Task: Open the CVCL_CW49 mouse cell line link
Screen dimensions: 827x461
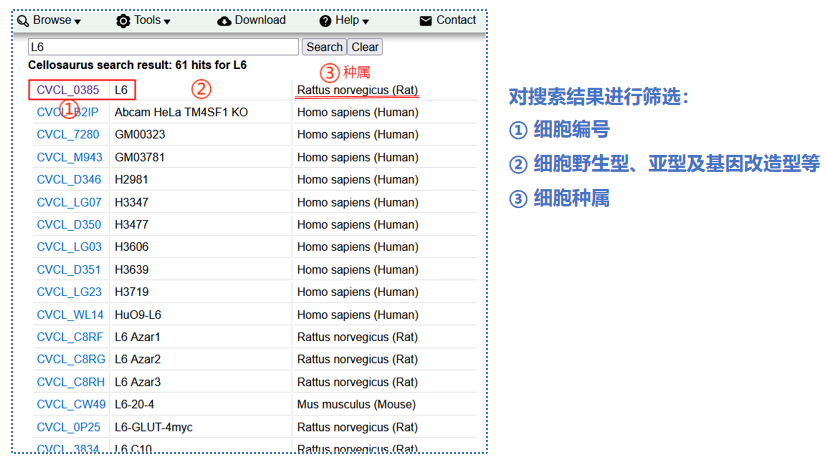Action: pyautogui.click(x=71, y=405)
